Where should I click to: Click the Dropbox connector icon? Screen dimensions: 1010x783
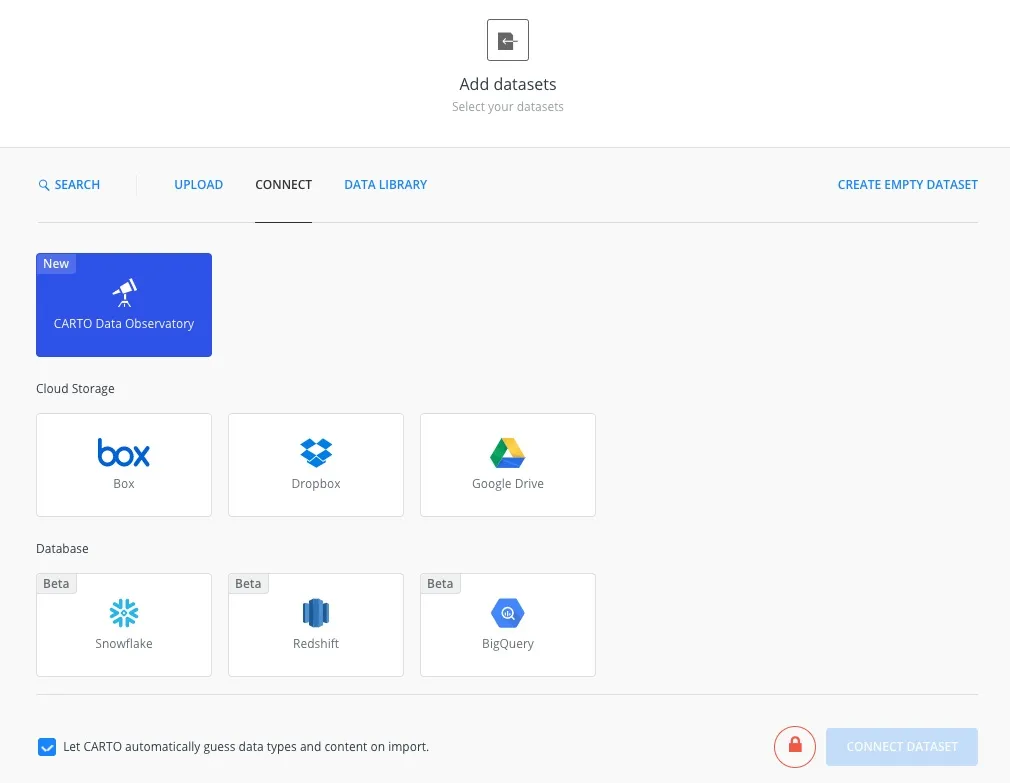(315, 452)
